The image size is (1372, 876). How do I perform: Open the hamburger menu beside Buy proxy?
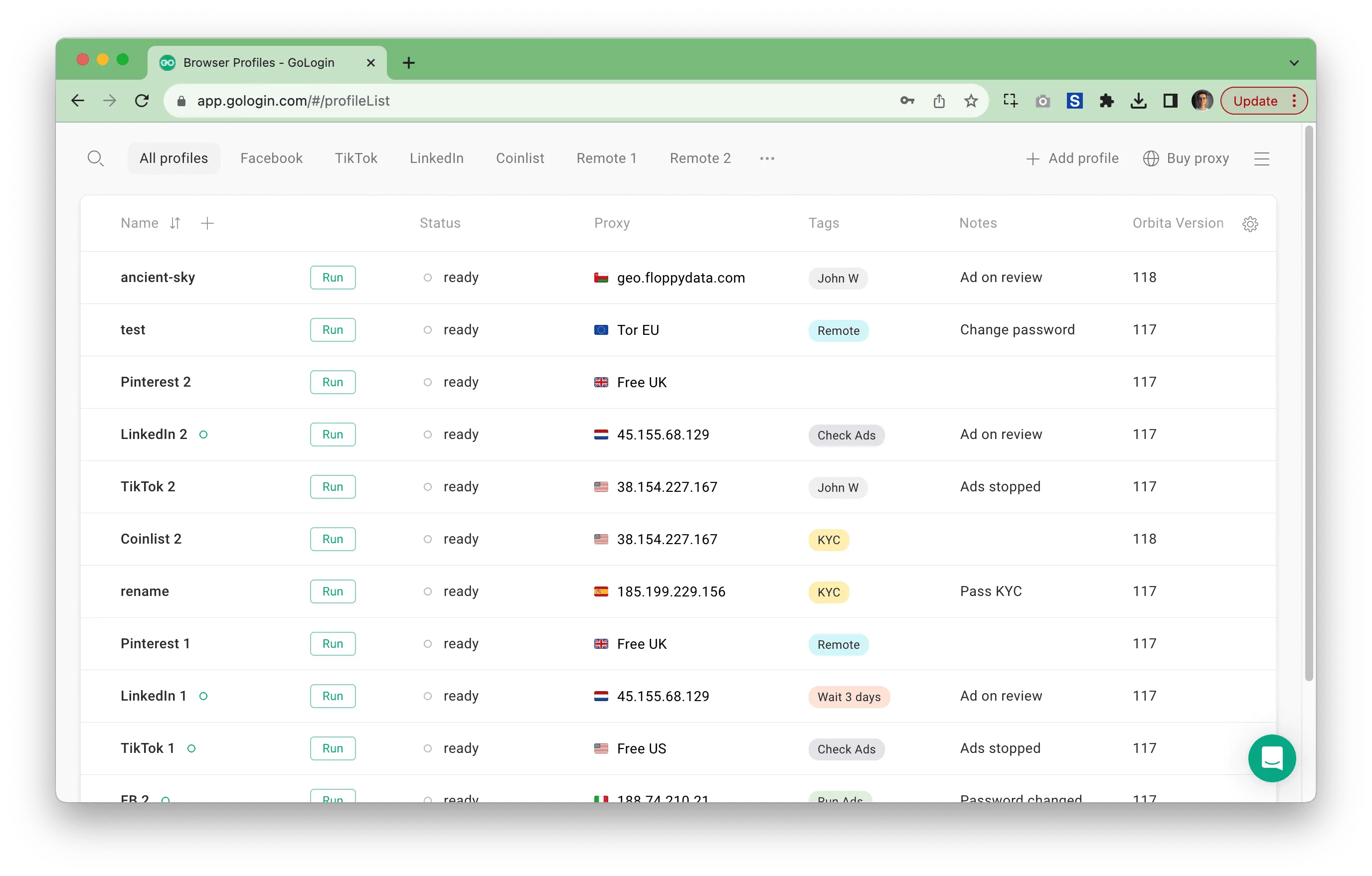(x=1261, y=159)
